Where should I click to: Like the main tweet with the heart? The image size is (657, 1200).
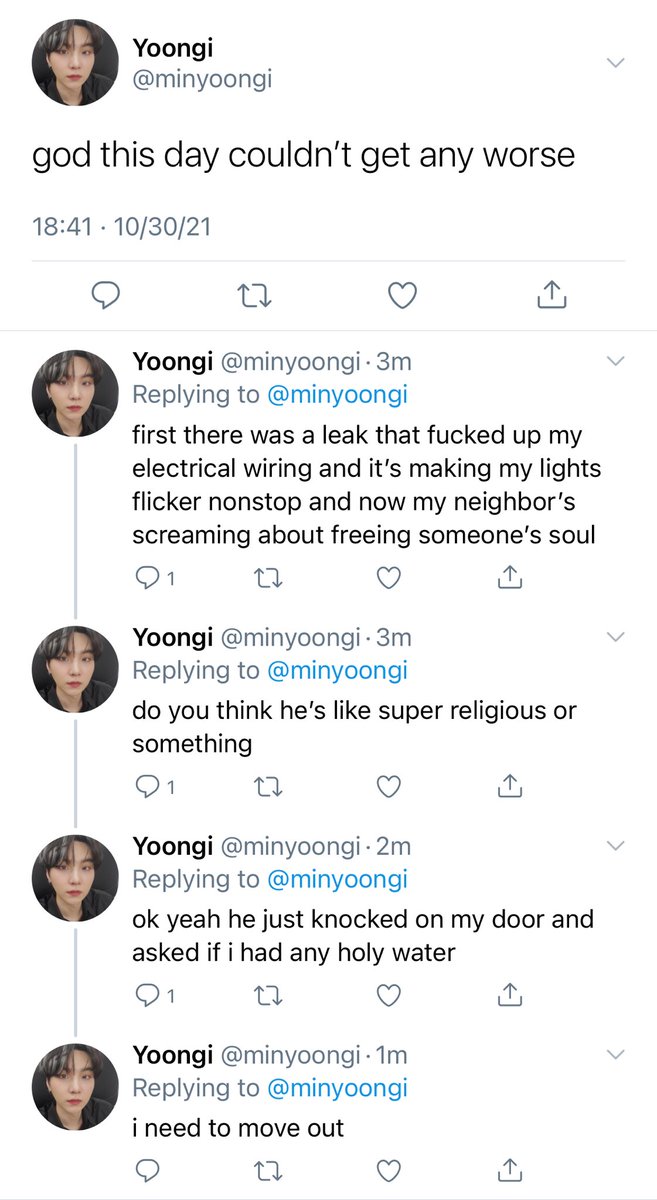(402, 295)
